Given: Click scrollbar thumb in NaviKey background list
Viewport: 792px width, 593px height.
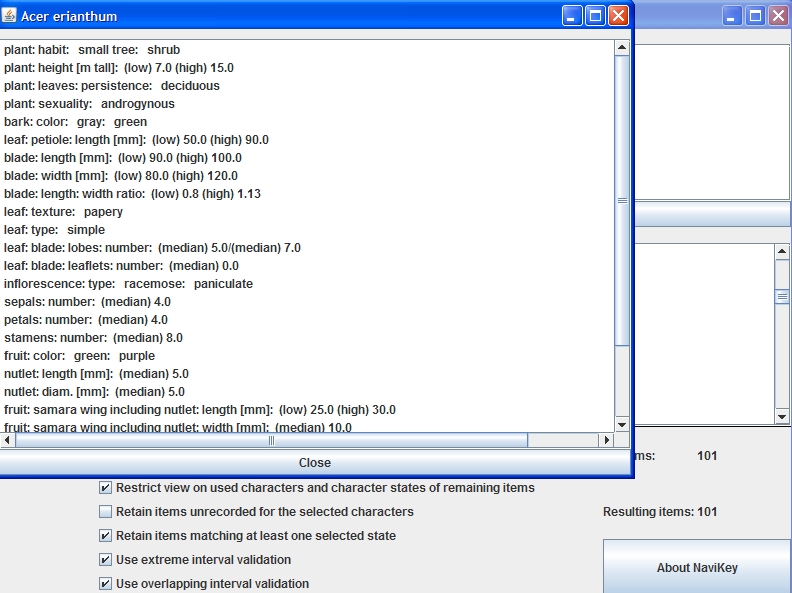Looking at the screenshot, I should (x=782, y=296).
